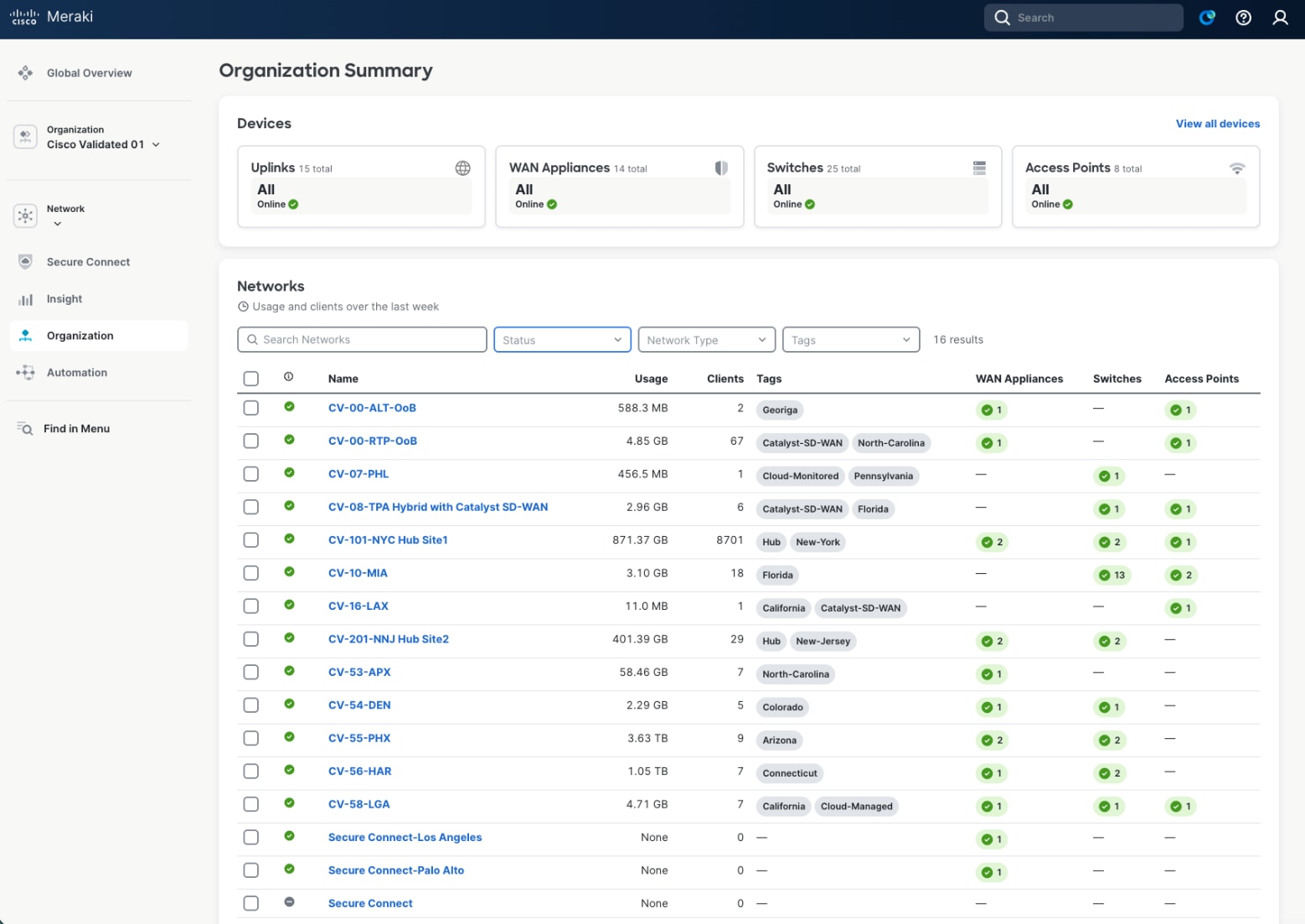Open the Secure Connect menu item
Viewport: 1305px width, 924px height.
(89, 262)
